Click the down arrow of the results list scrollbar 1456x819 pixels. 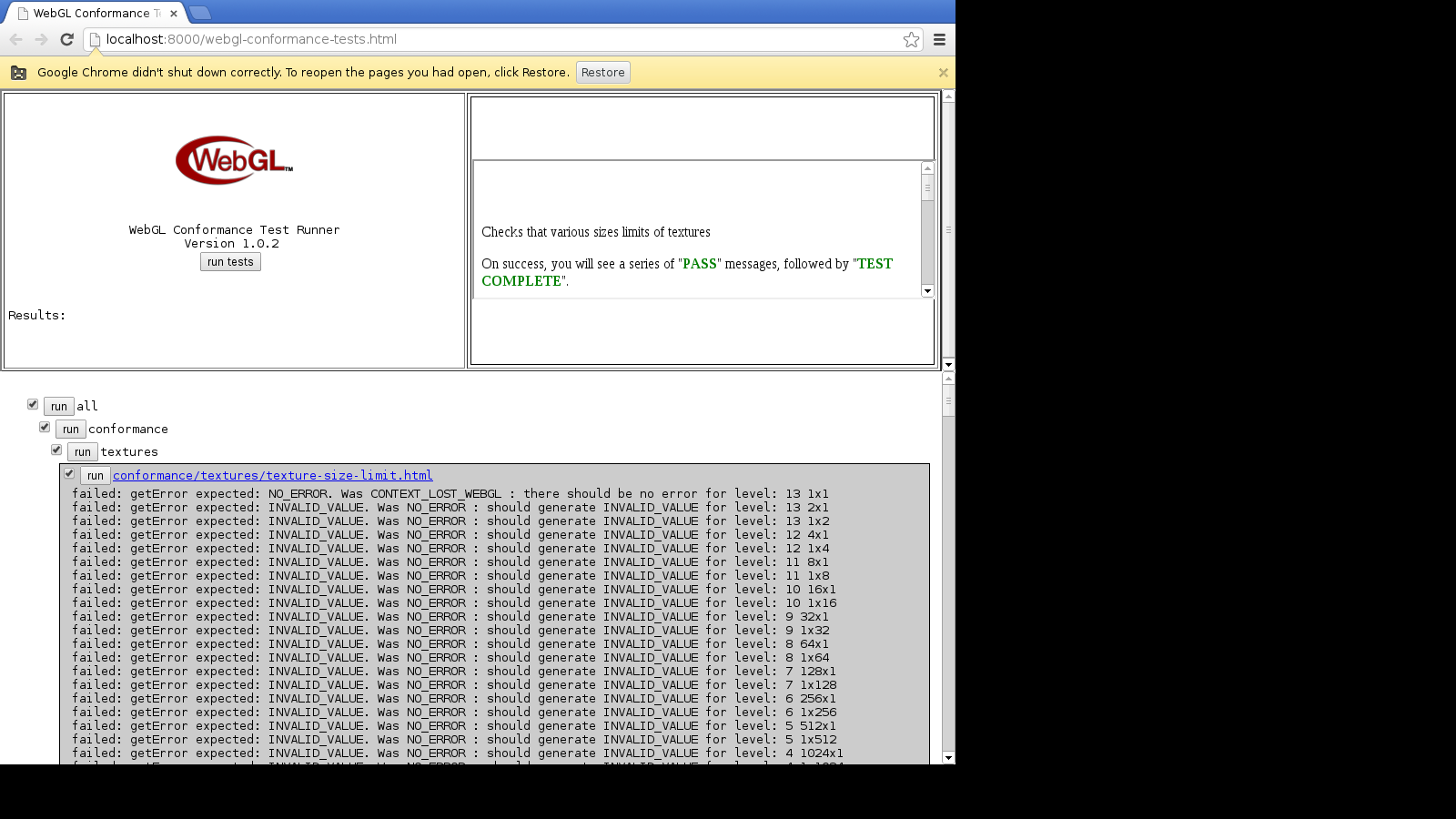[948, 757]
